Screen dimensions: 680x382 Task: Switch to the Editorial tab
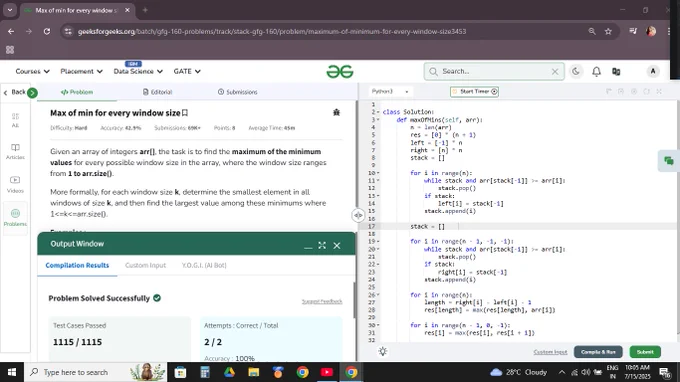[157, 92]
